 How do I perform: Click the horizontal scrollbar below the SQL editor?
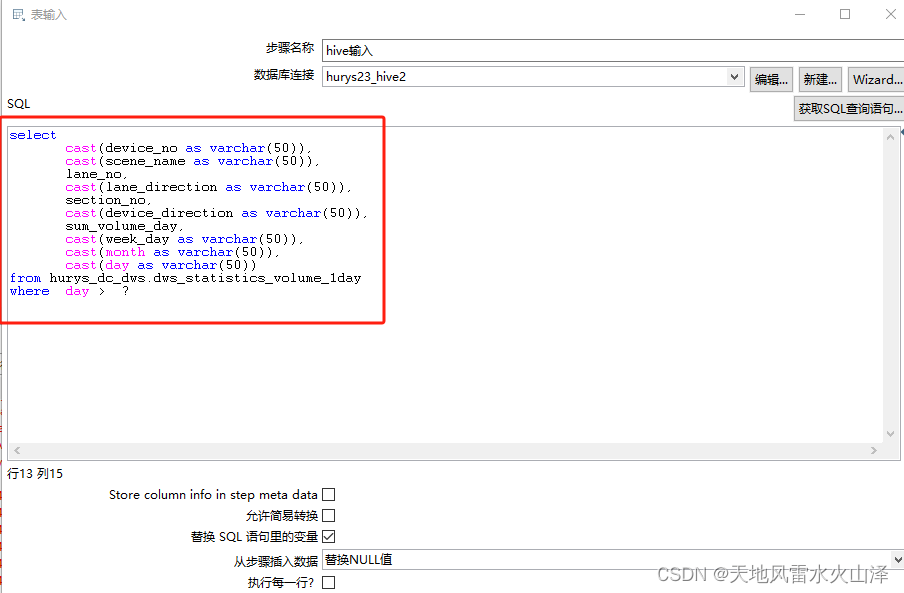tap(450, 450)
